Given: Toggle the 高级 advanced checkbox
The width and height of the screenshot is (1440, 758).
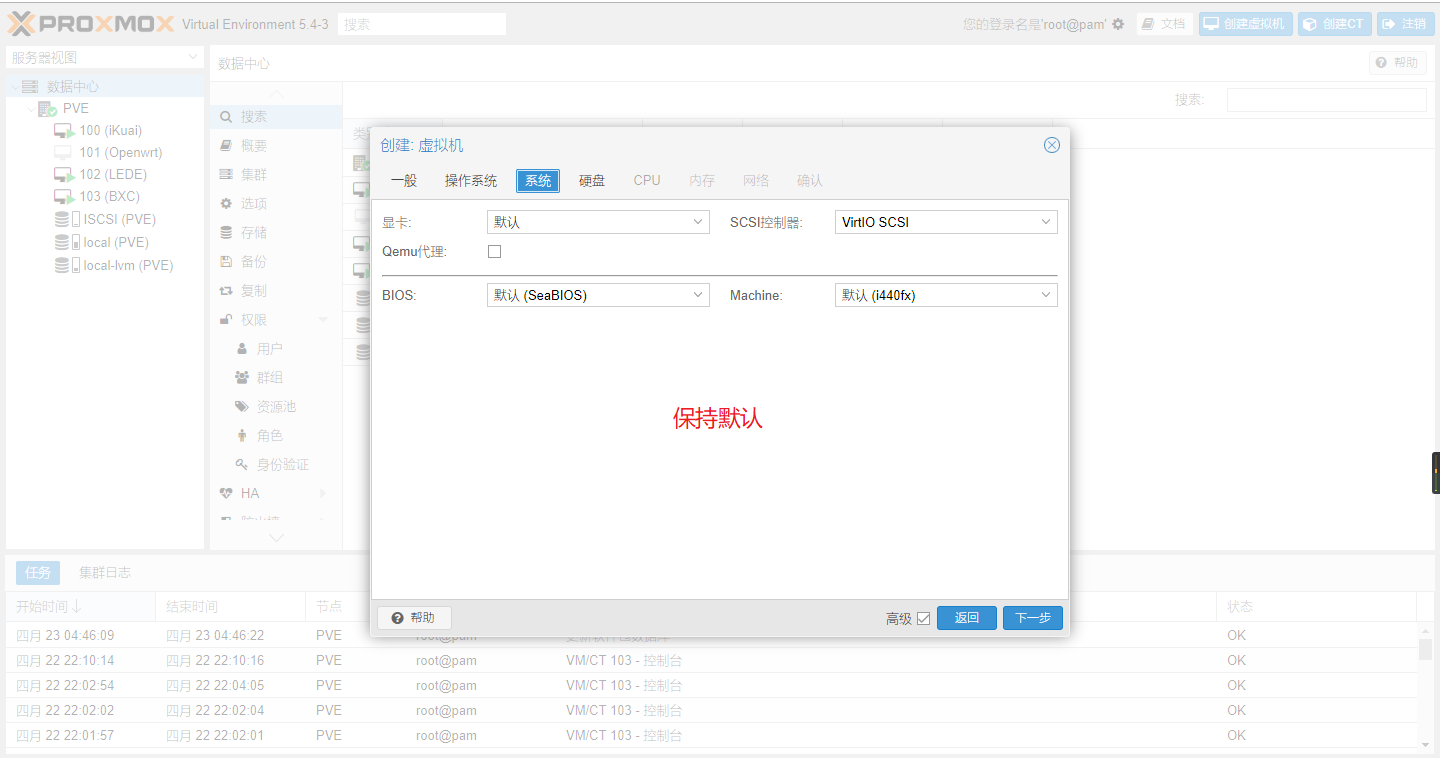Looking at the screenshot, I should point(923,619).
